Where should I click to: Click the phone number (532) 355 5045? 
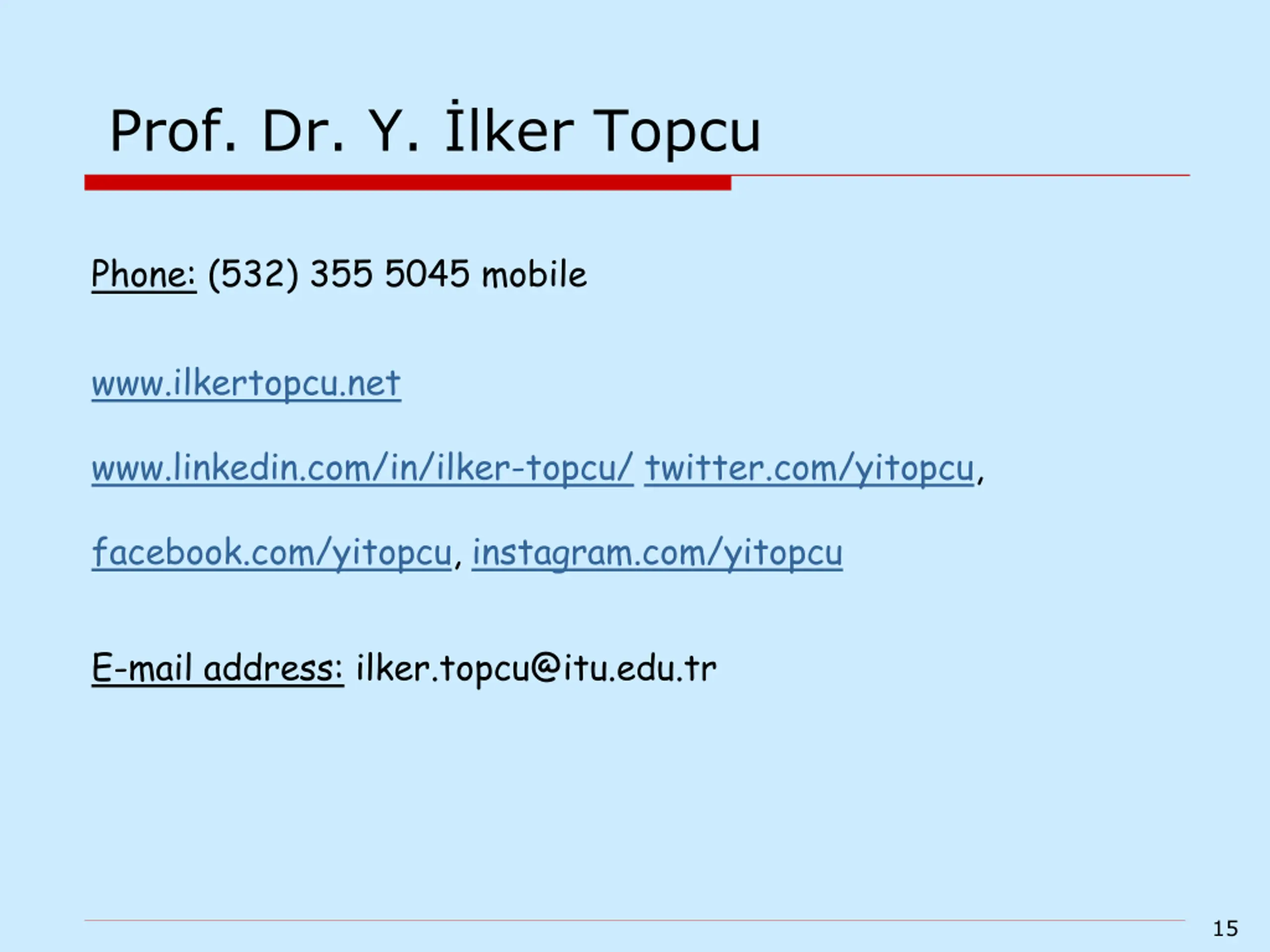(x=339, y=274)
